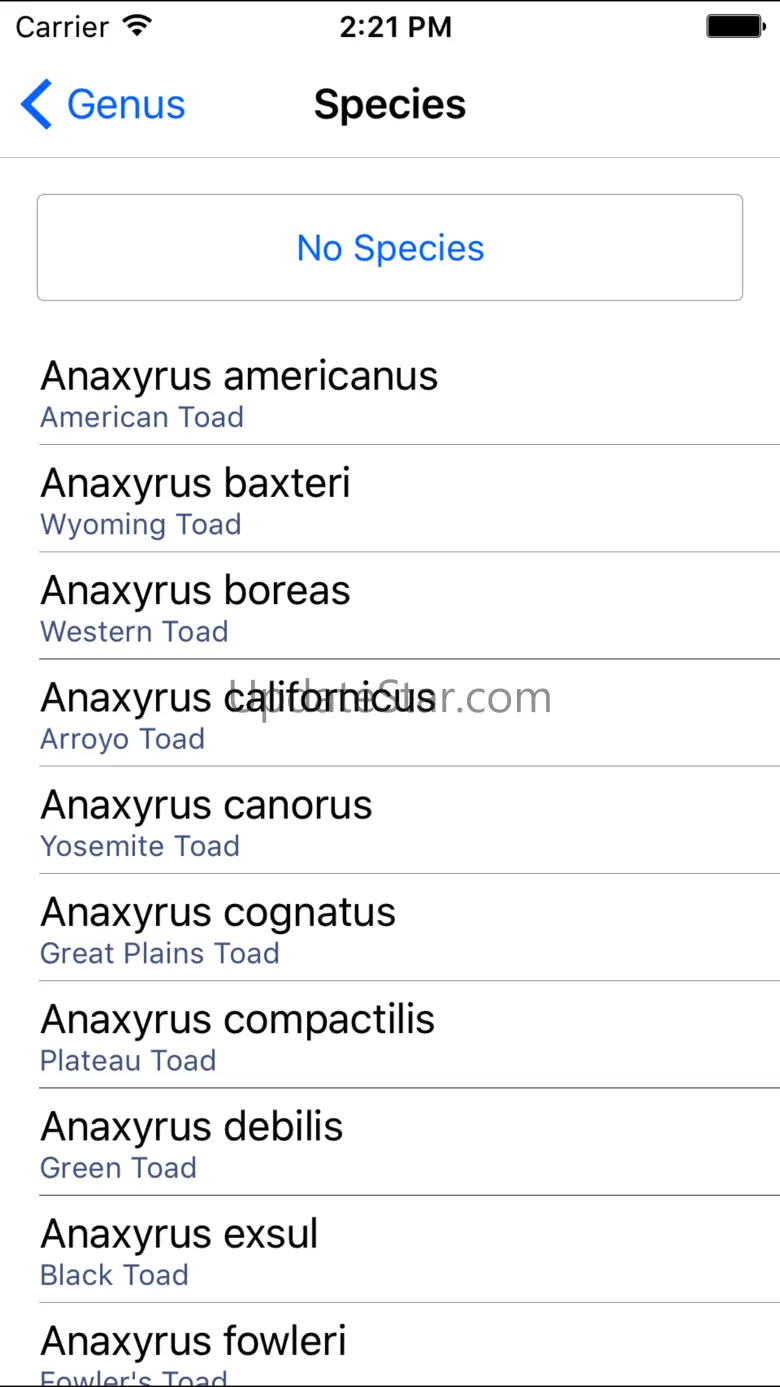Screen dimensions: 780x1387
Task: Tap the back chevron arrow icon
Action: (36, 104)
